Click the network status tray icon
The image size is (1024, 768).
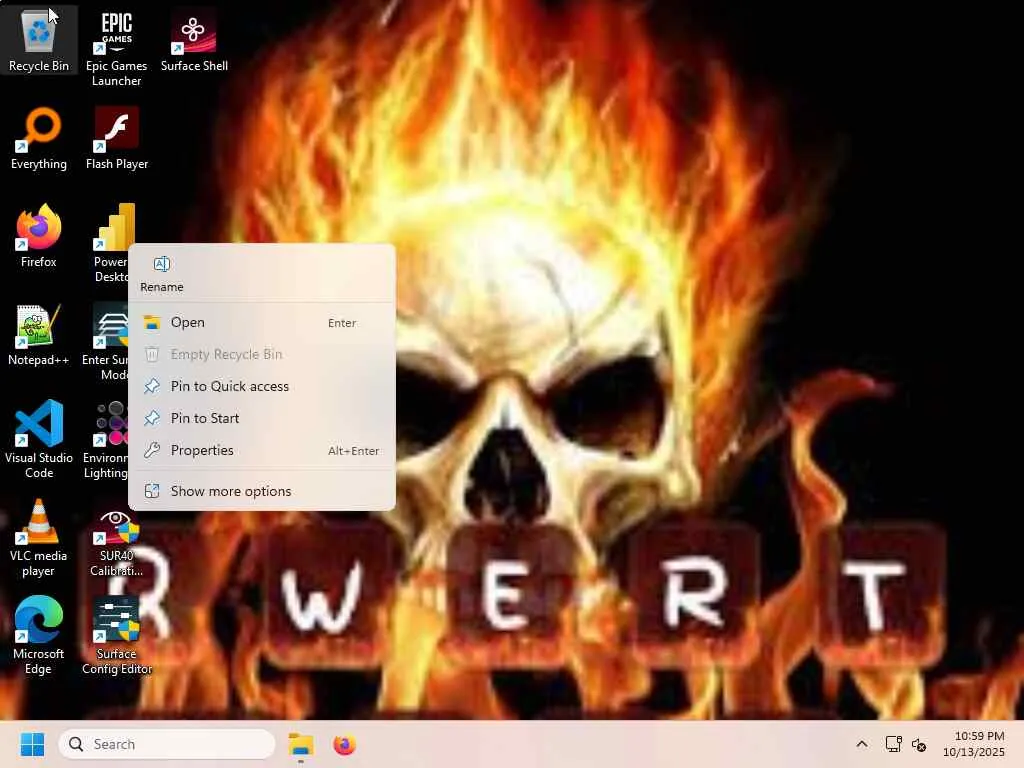(x=893, y=744)
